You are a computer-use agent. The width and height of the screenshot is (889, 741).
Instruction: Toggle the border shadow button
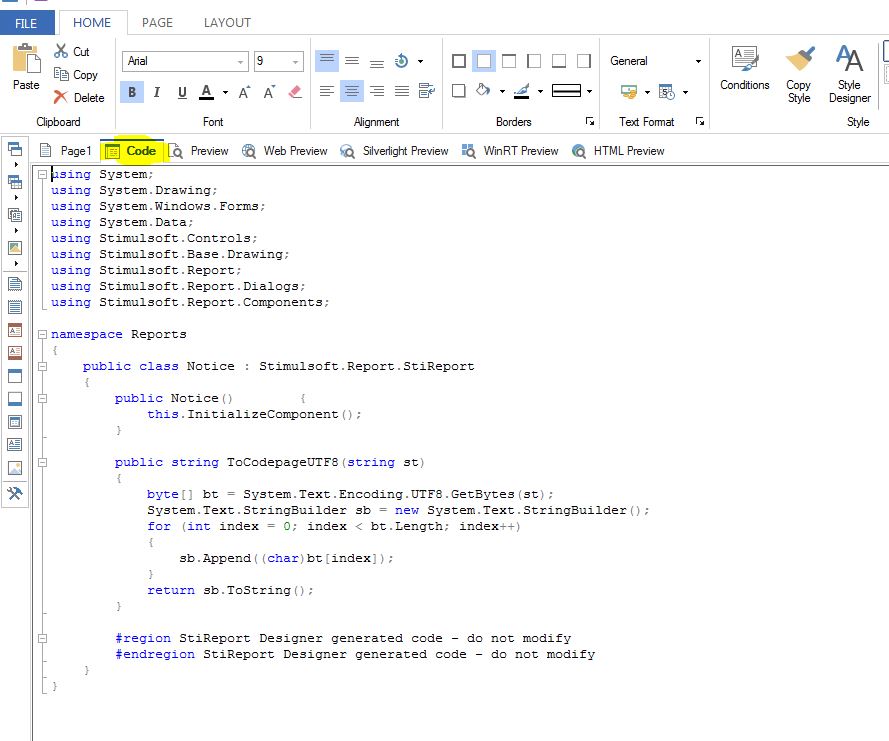click(x=459, y=91)
